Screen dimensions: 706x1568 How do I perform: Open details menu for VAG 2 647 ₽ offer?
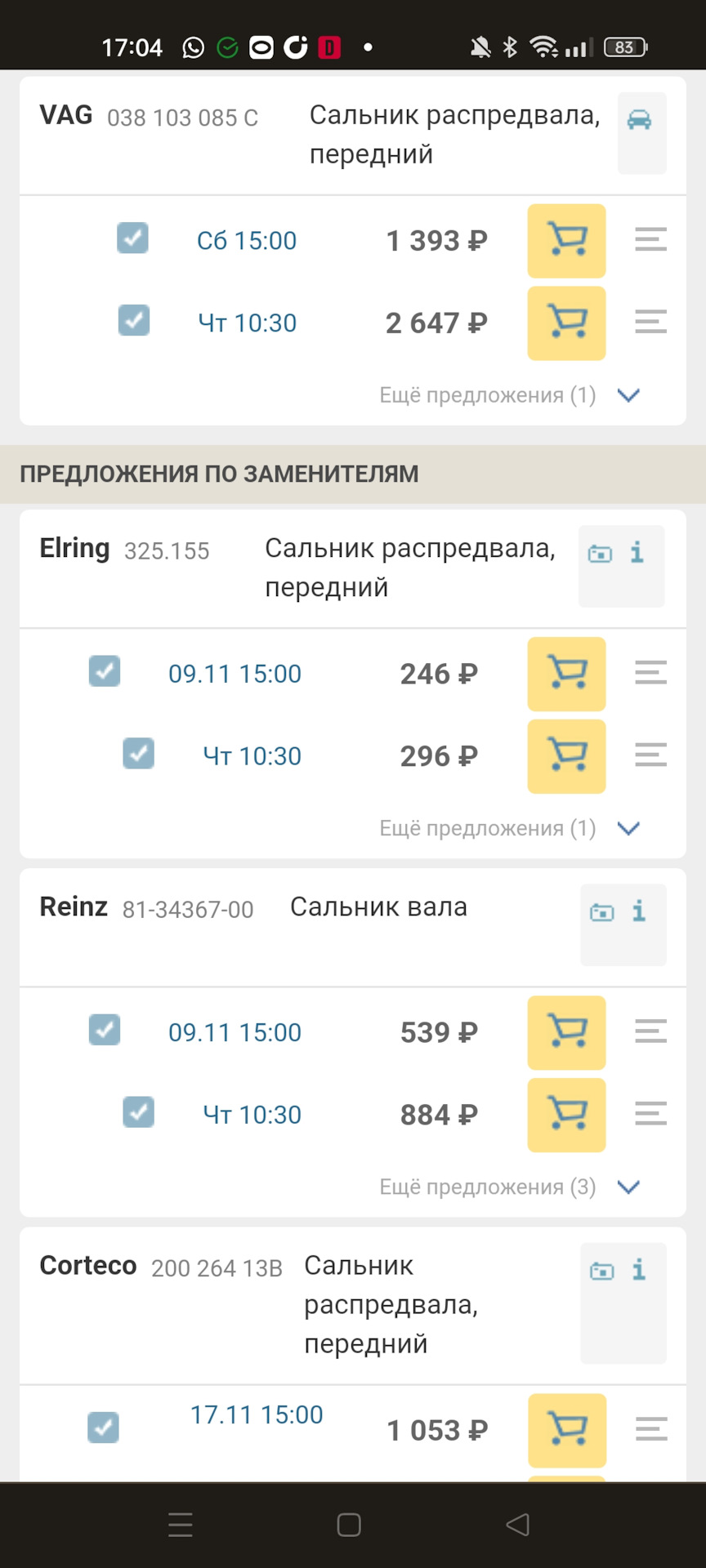[650, 323]
